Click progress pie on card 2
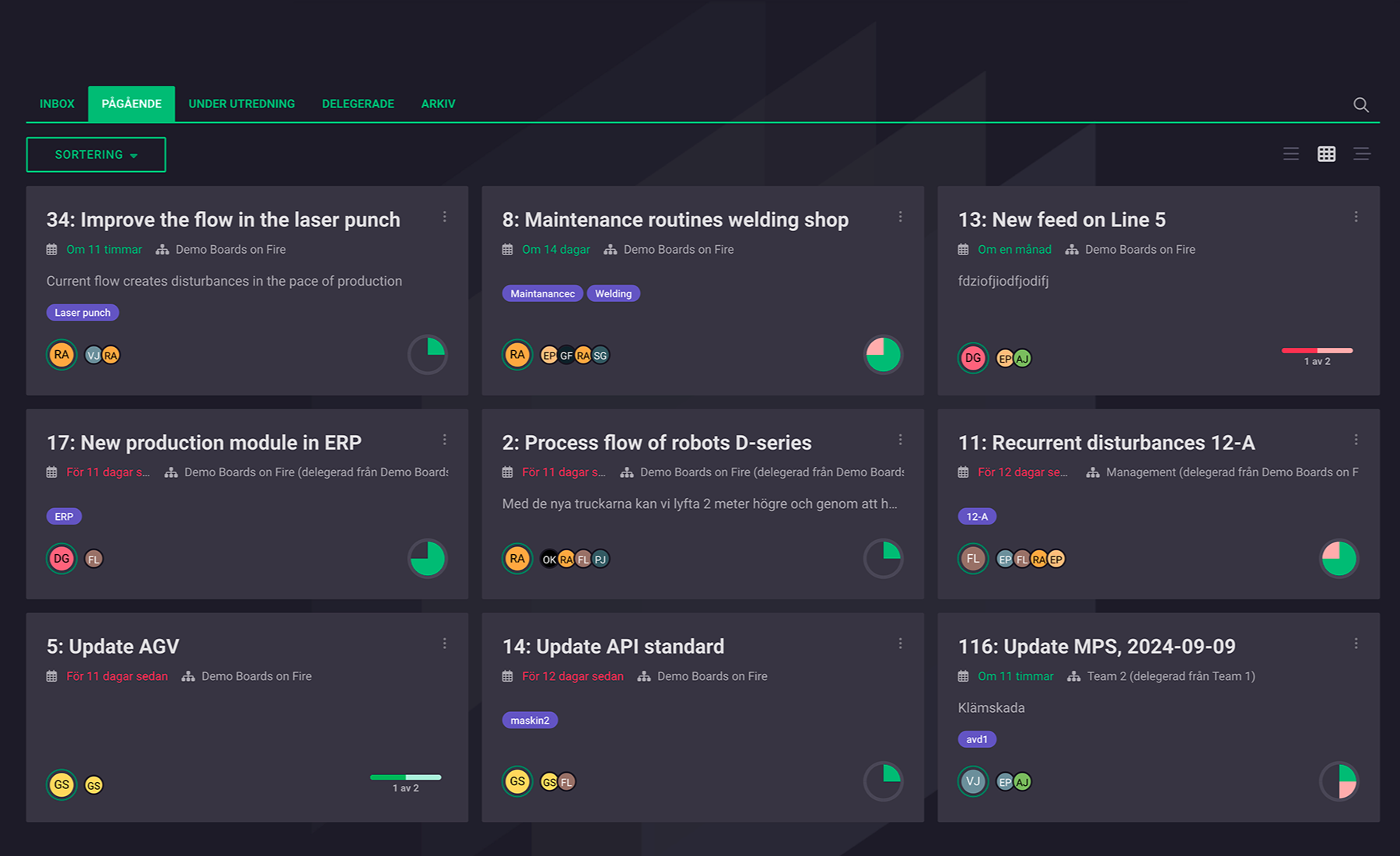The image size is (1400, 856). 884,559
